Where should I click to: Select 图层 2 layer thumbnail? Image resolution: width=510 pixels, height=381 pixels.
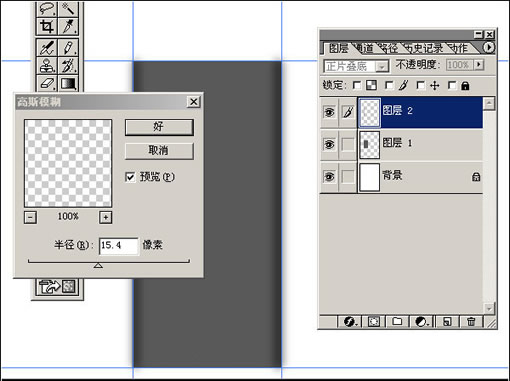[x=370, y=112]
